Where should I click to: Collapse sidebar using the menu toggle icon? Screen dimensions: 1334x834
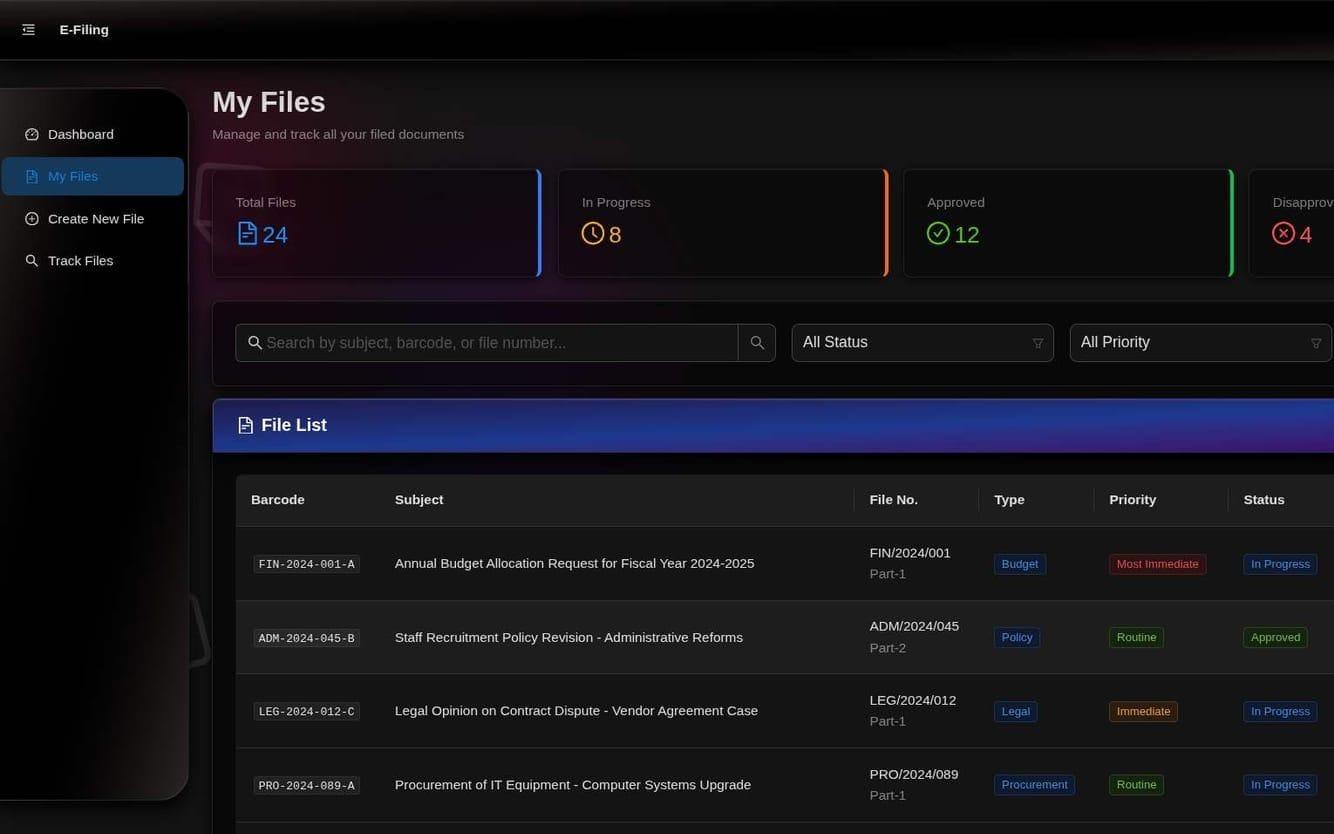coord(28,30)
